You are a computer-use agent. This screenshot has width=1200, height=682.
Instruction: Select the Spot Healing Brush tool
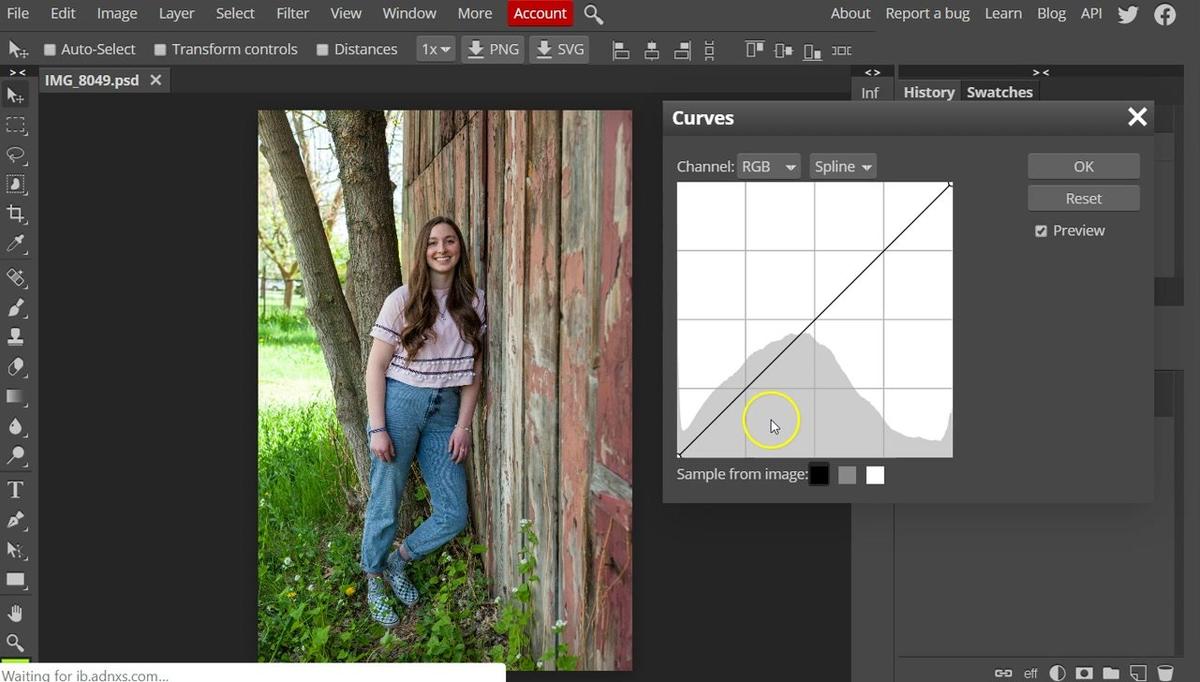[x=16, y=277]
